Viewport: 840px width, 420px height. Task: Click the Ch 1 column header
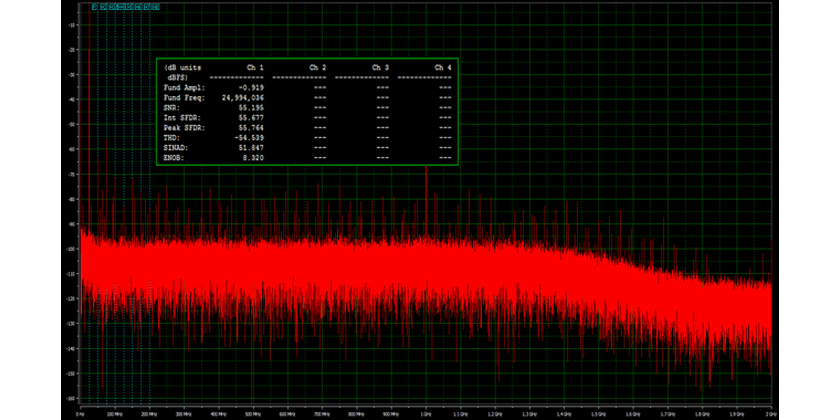pos(255,67)
